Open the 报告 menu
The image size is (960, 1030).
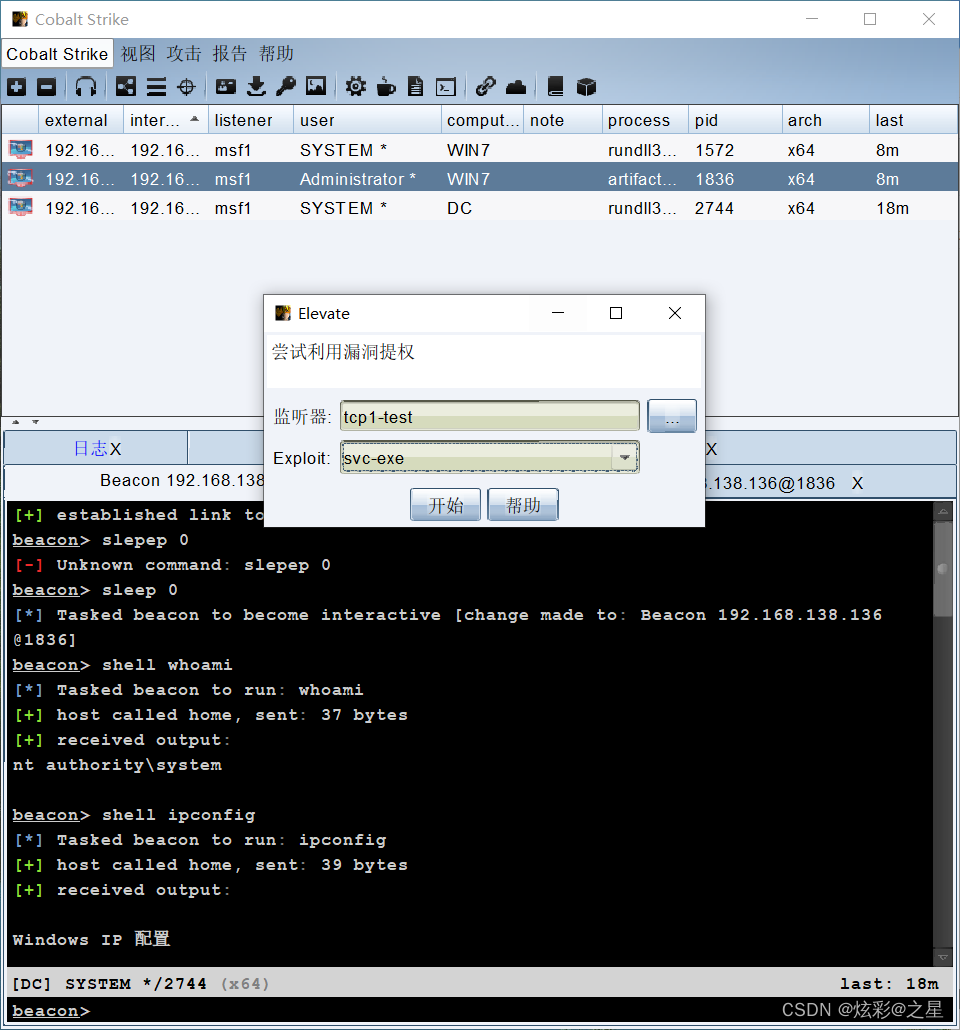230,54
